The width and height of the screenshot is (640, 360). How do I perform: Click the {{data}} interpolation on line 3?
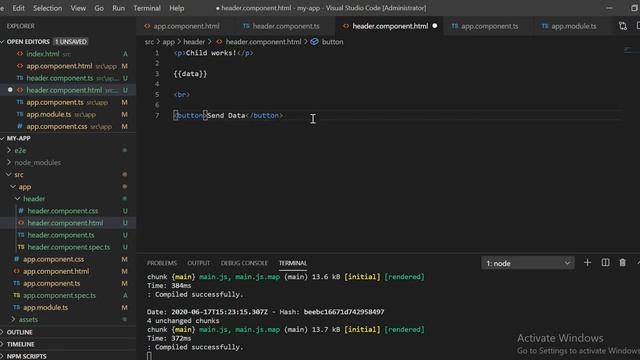[x=190, y=74]
